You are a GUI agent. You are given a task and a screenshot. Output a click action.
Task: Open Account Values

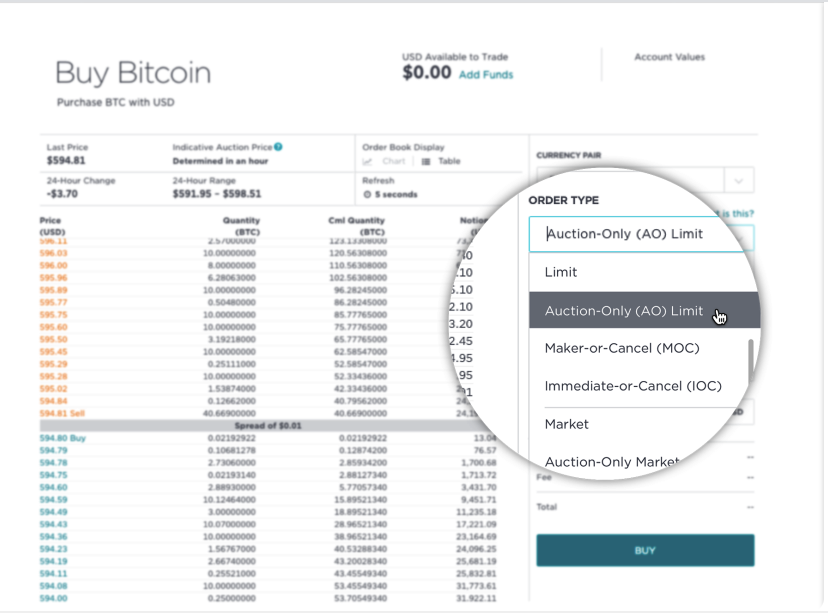[670, 57]
